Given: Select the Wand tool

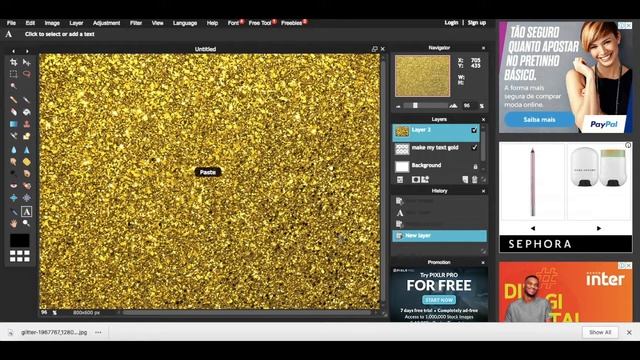Looking at the screenshot, I should coord(13,86).
